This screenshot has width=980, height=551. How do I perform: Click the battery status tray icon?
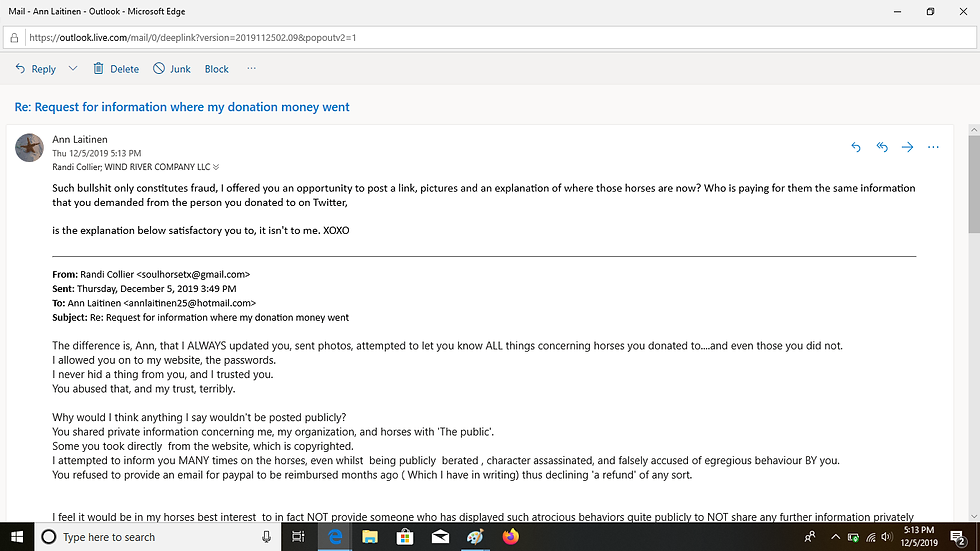853,537
